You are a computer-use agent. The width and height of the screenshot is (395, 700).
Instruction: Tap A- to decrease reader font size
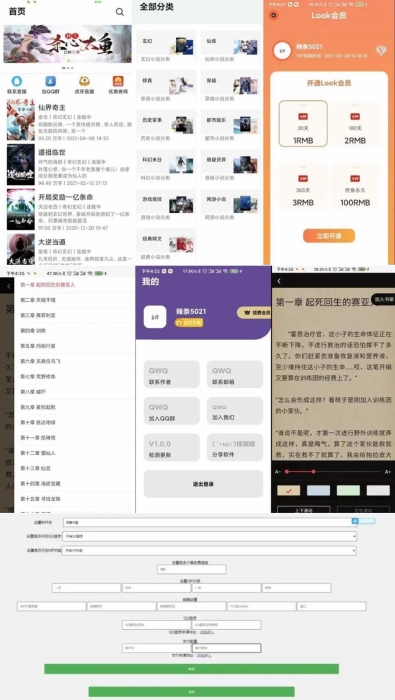click(x=278, y=472)
